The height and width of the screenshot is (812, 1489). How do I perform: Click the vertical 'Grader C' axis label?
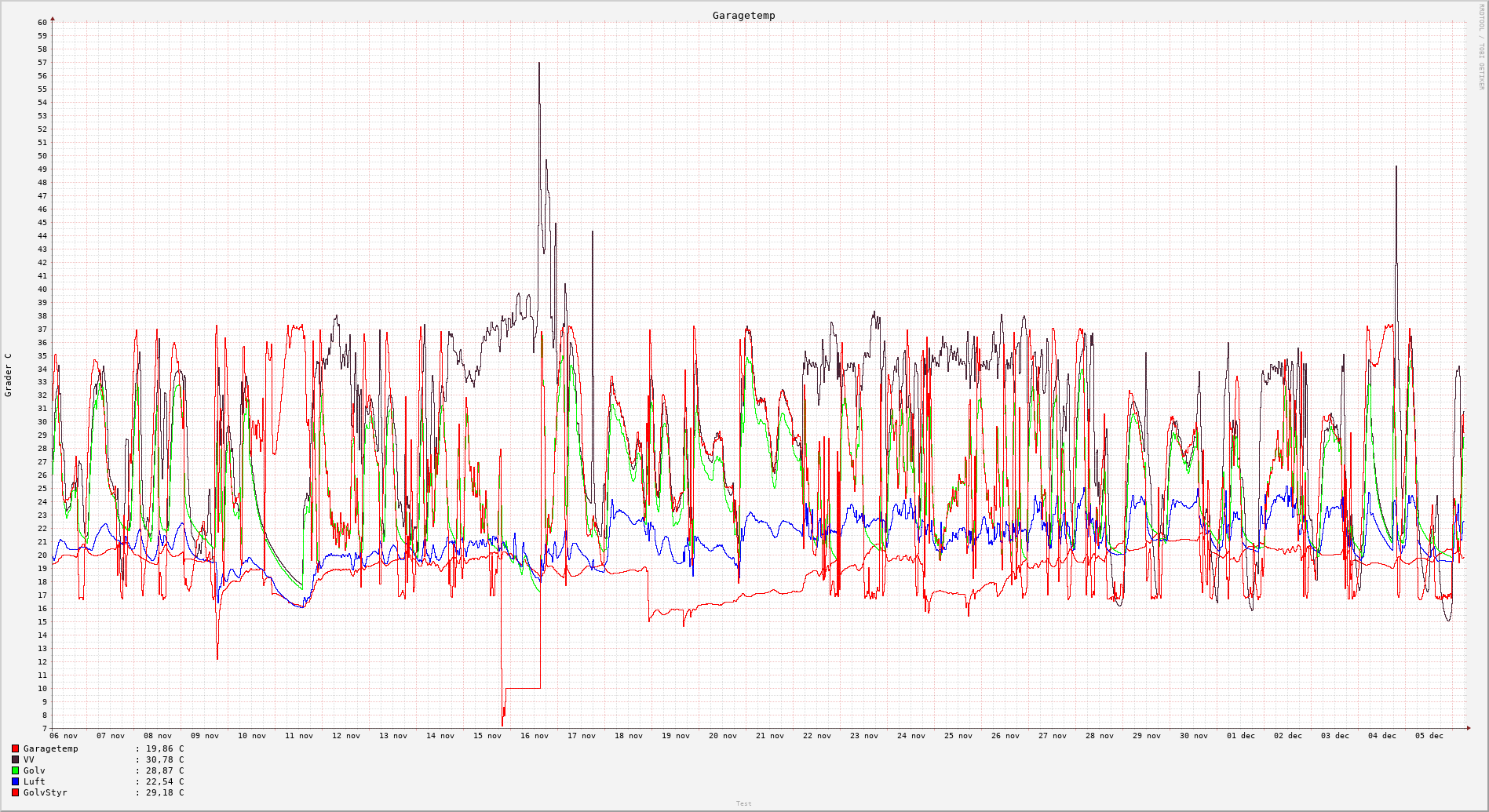(9, 375)
